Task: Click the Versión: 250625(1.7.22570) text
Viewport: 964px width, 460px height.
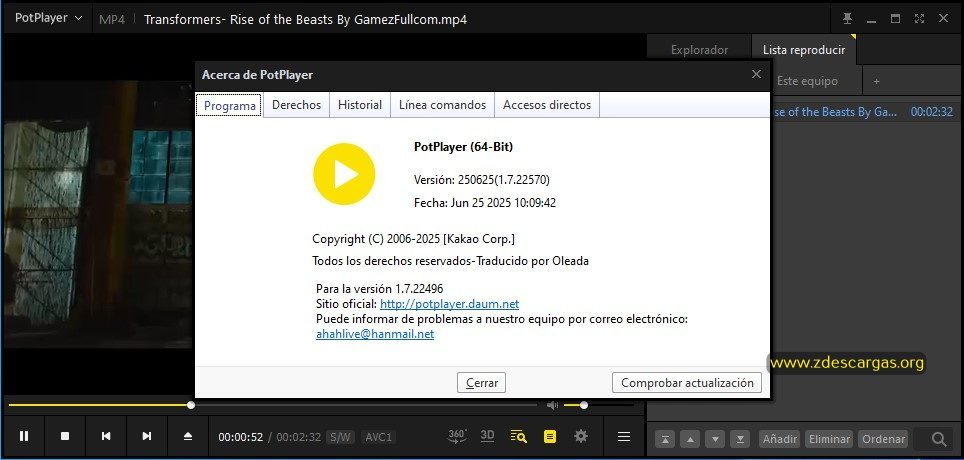Action: pos(482,180)
